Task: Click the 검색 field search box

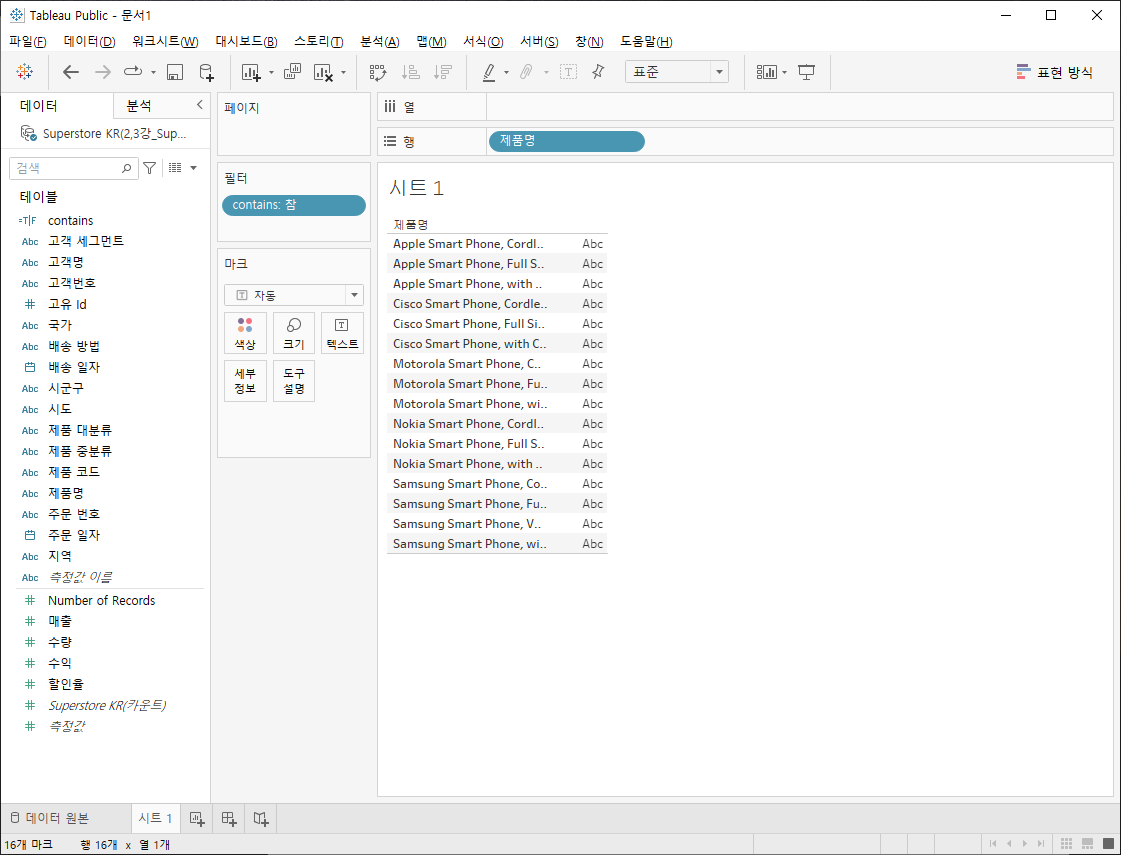Action: pyautogui.click(x=74, y=168)
